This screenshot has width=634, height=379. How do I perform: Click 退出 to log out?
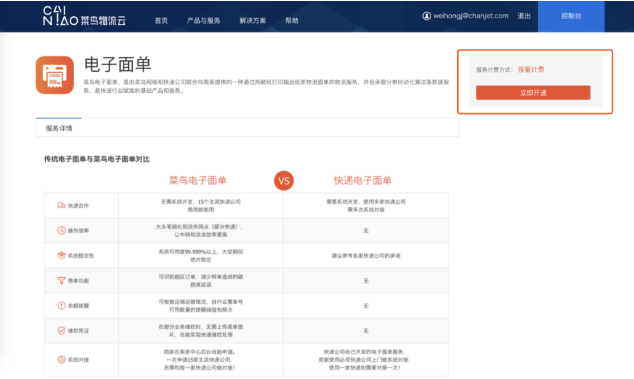524,16
